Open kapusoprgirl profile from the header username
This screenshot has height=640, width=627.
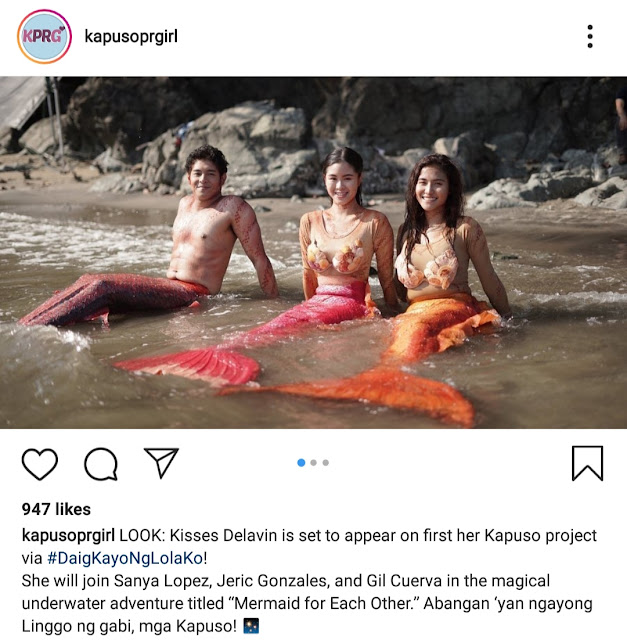point(131,37)
